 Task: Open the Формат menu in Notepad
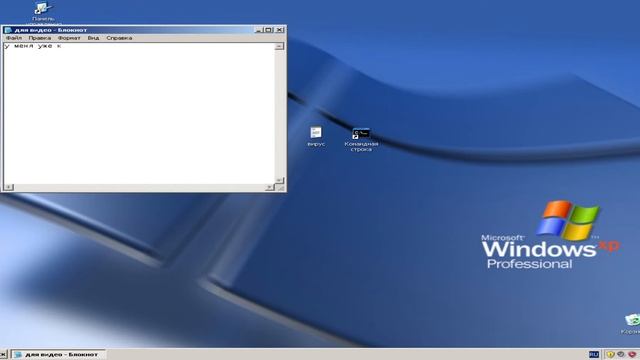click(x=69, y=38)
